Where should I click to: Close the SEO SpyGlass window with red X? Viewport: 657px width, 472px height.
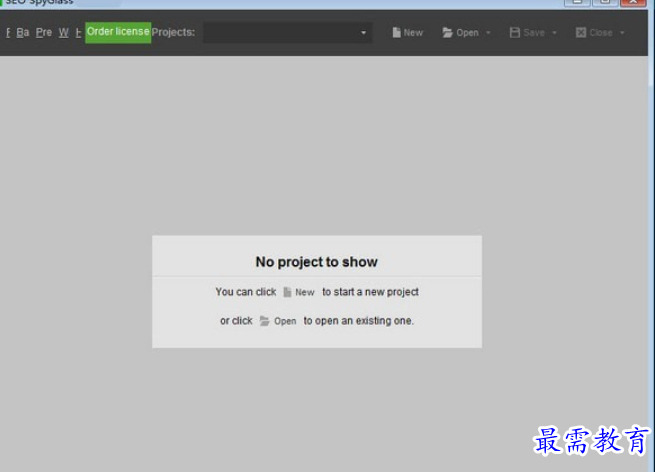pyautogui.click(x=633, y=2)
